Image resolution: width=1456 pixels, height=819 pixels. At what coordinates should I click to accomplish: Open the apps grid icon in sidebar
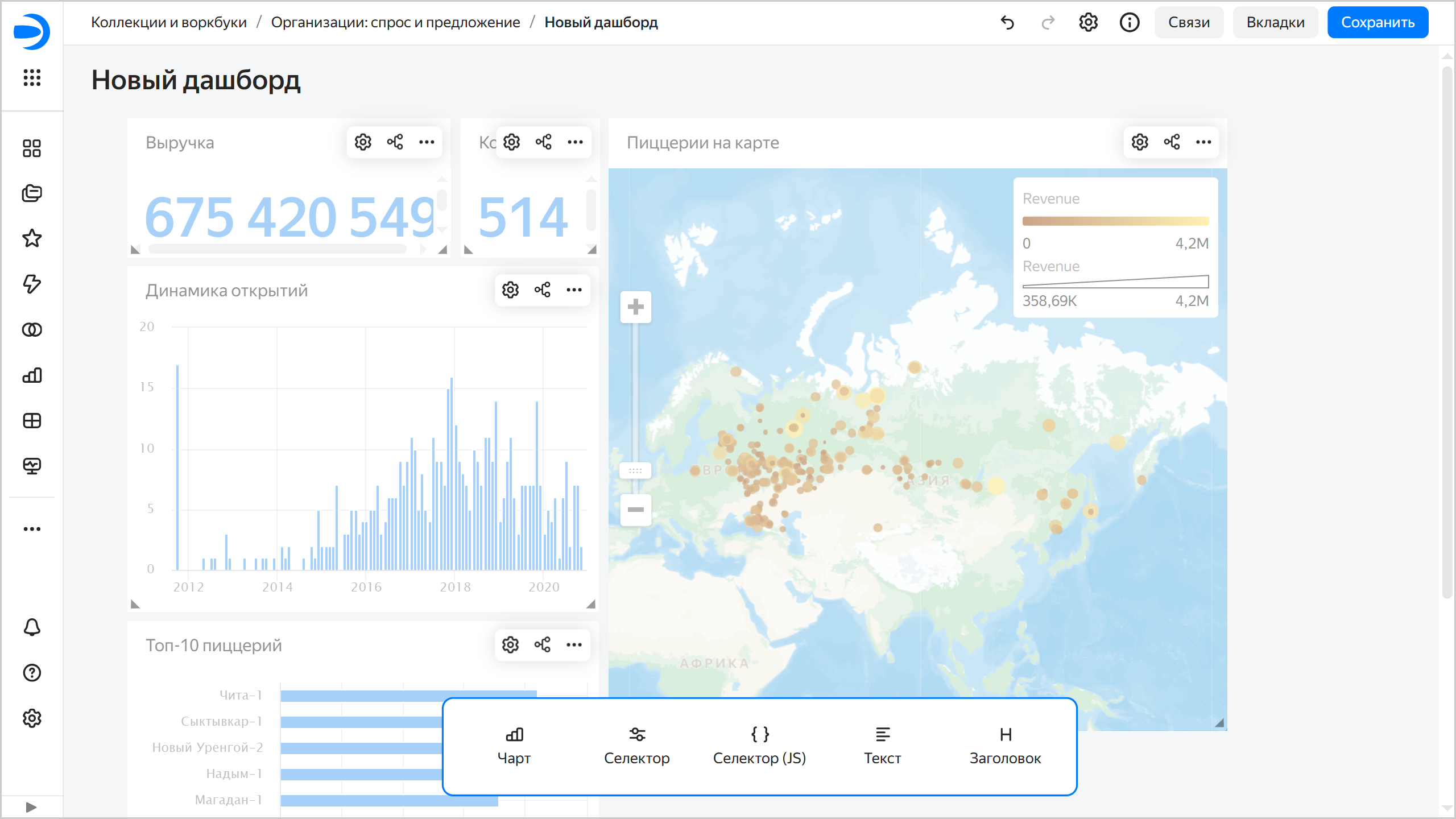tap(32, 77)
